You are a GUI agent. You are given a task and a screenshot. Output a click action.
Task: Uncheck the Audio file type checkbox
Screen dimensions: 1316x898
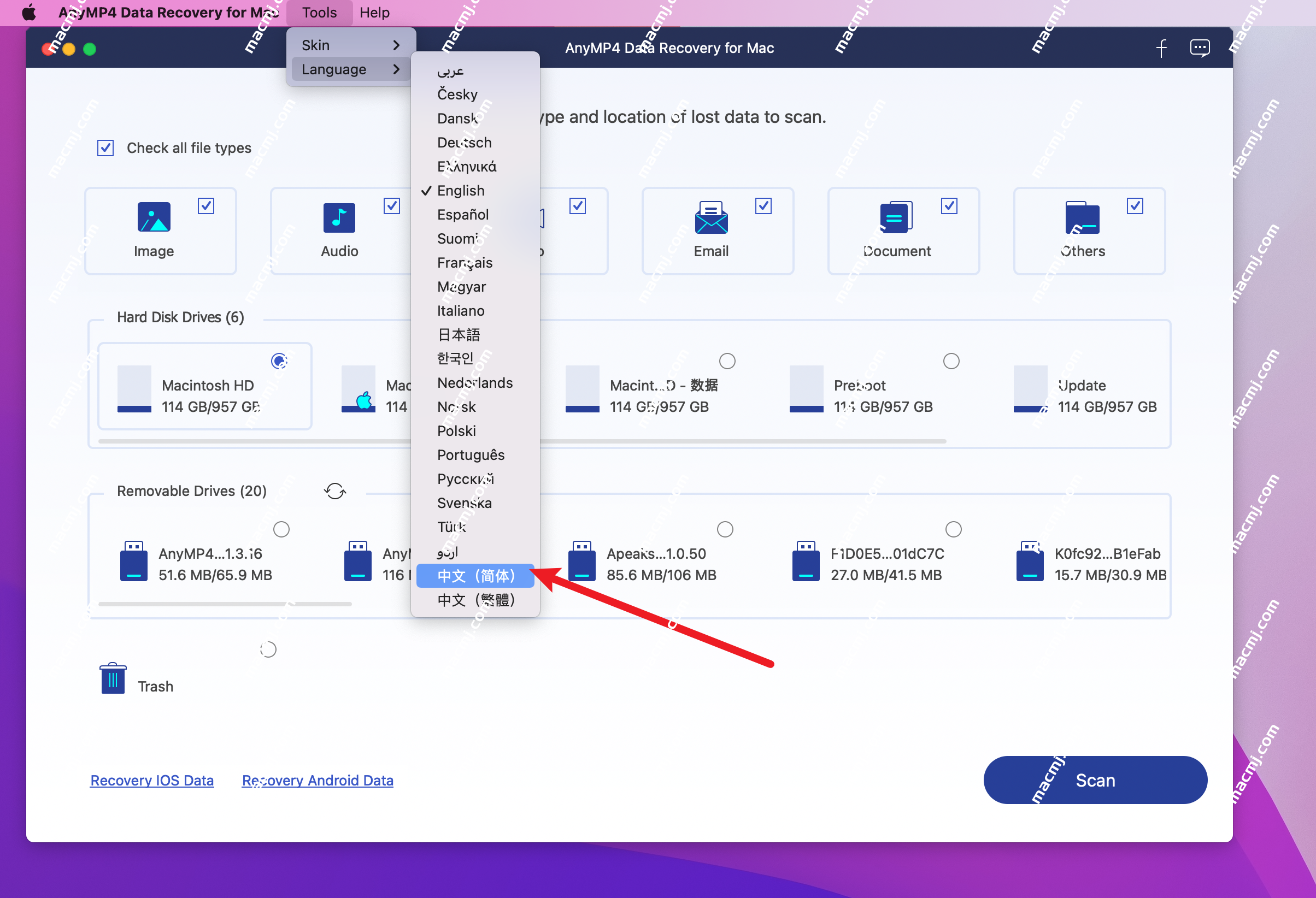point(392,205)
